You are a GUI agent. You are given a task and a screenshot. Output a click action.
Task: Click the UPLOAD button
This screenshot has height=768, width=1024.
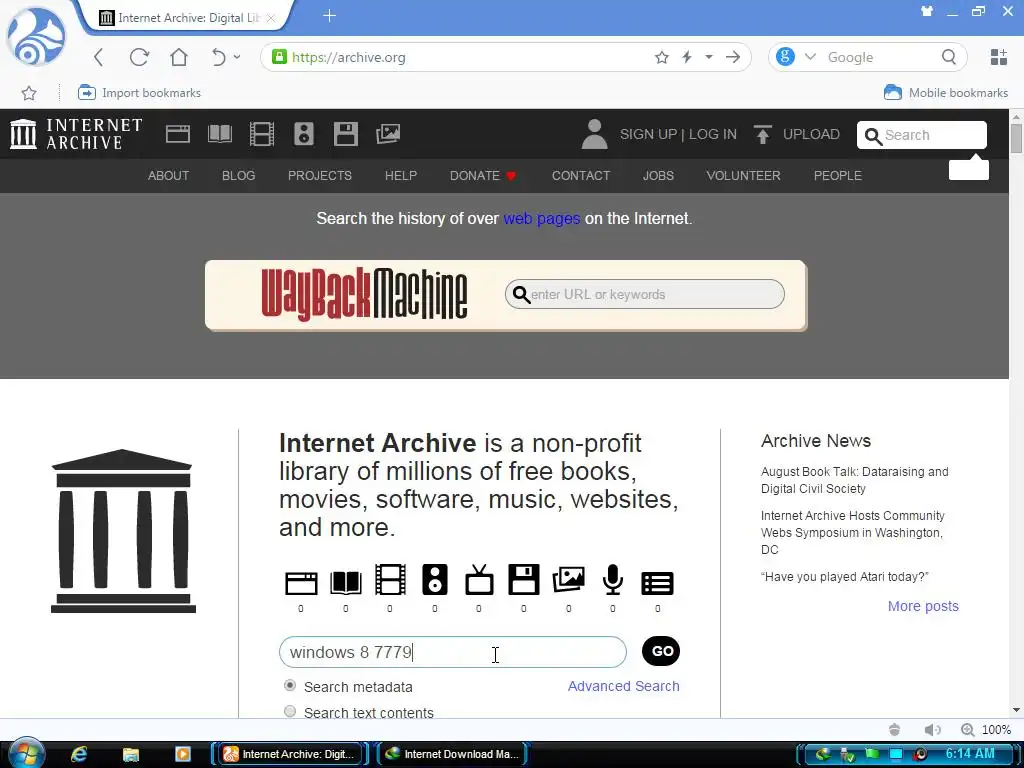797,135
